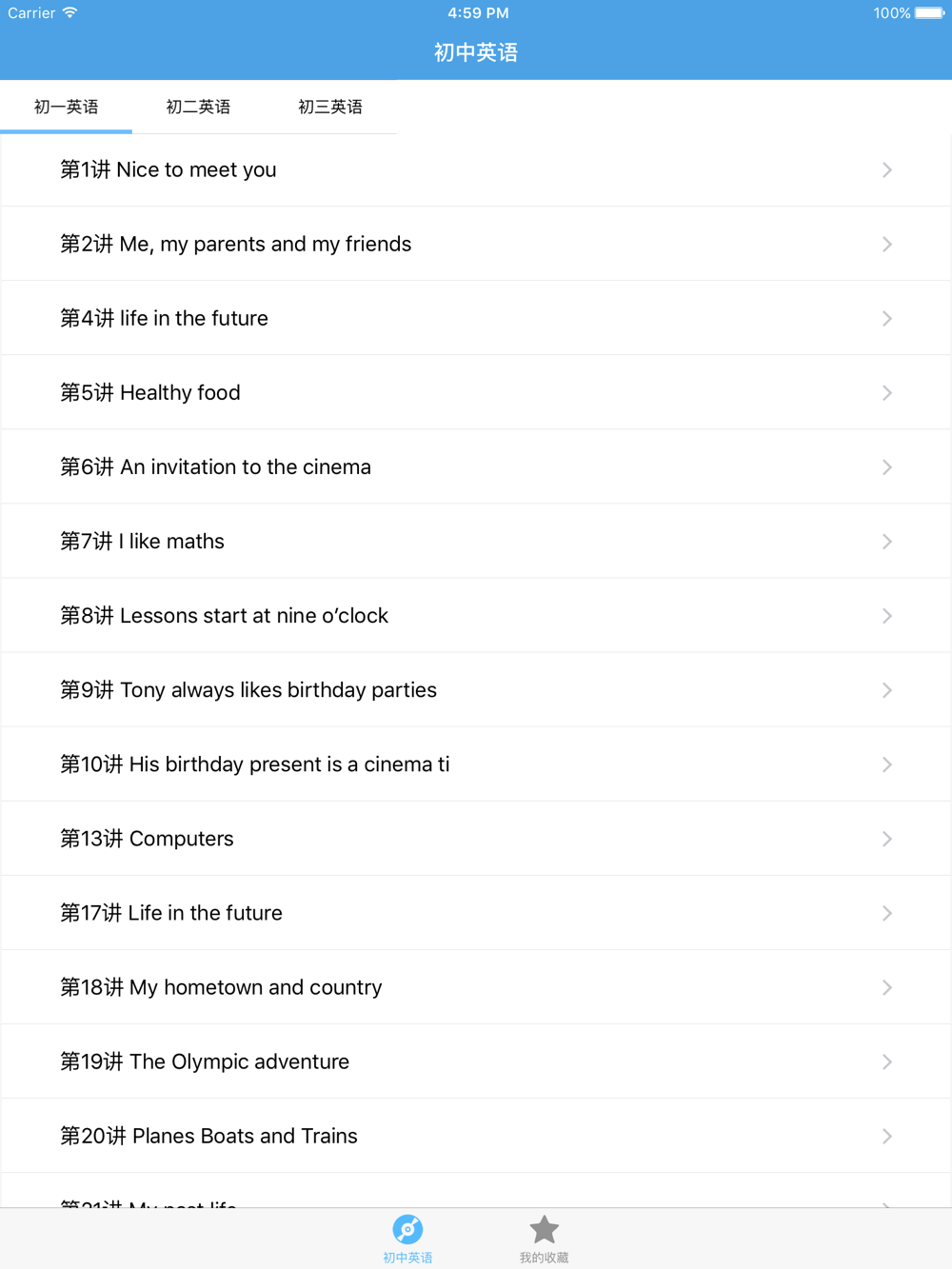Switch to the 初三英语 tab
Image resolution: width=952 pixels, height=1269 pixels.
(x=330, y=107)
